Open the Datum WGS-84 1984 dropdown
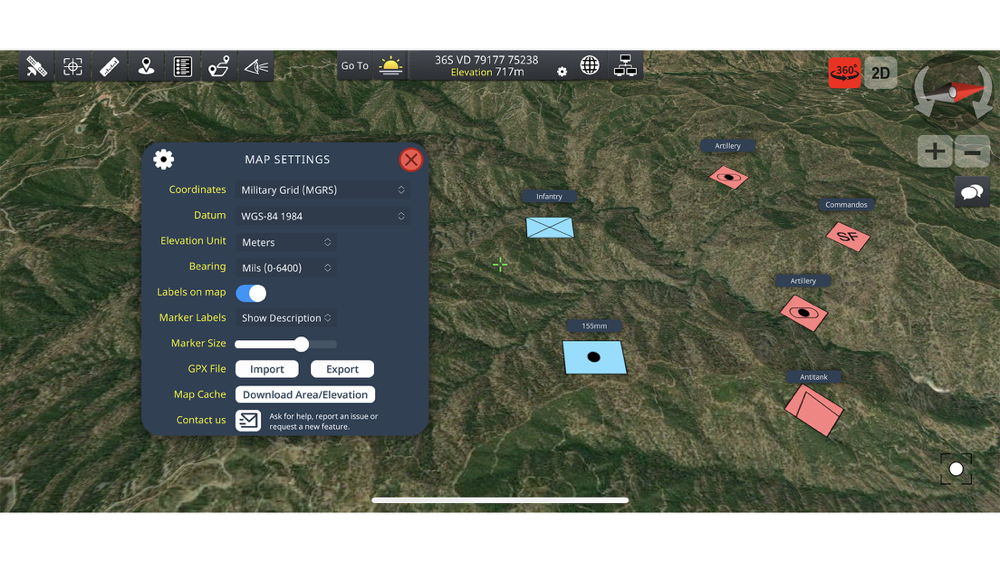 [323, 216]
